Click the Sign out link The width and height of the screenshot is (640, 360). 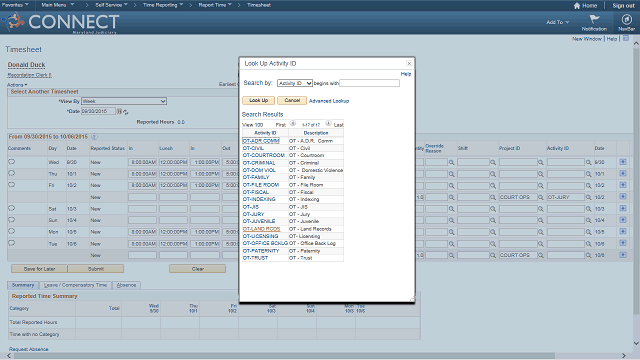tap(623, 5)
